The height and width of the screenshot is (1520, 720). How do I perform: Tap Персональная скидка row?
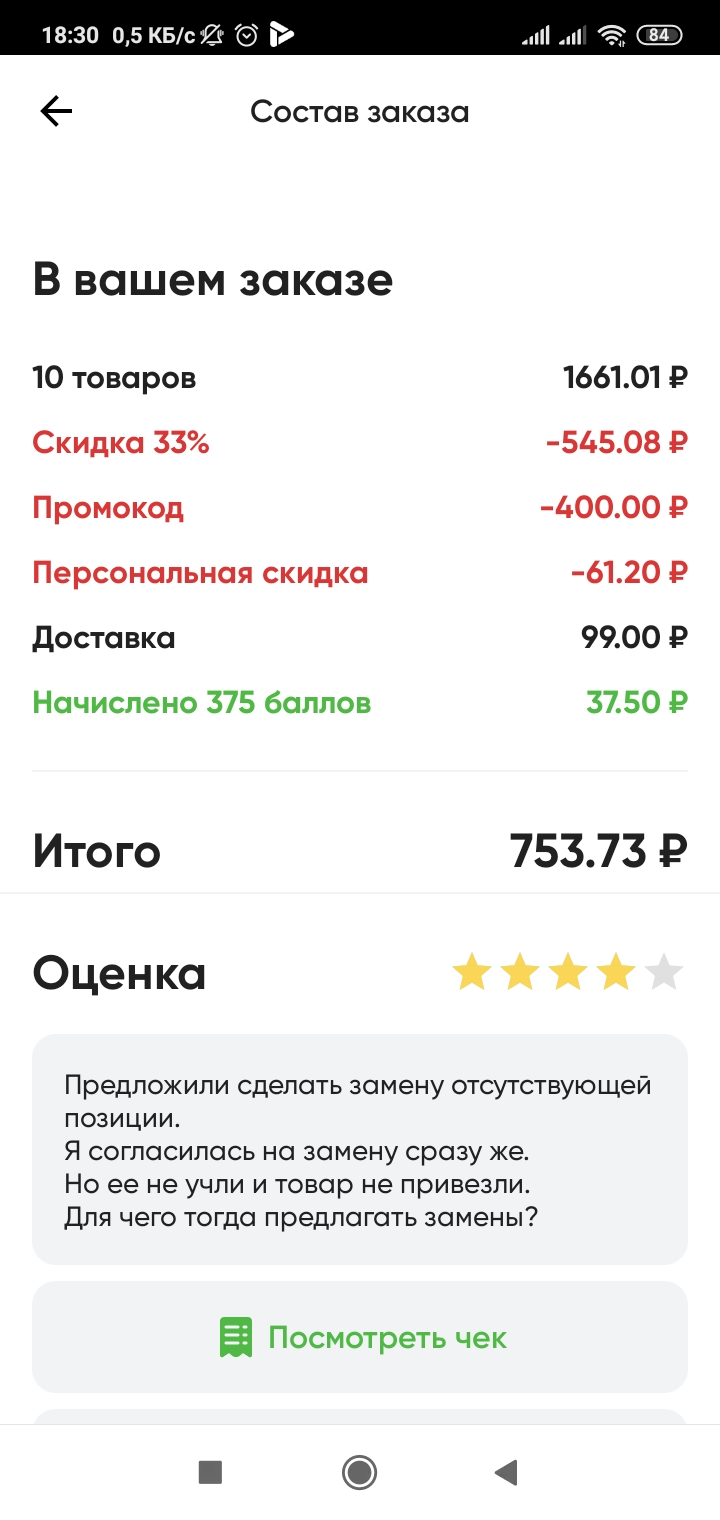(360, 573)
